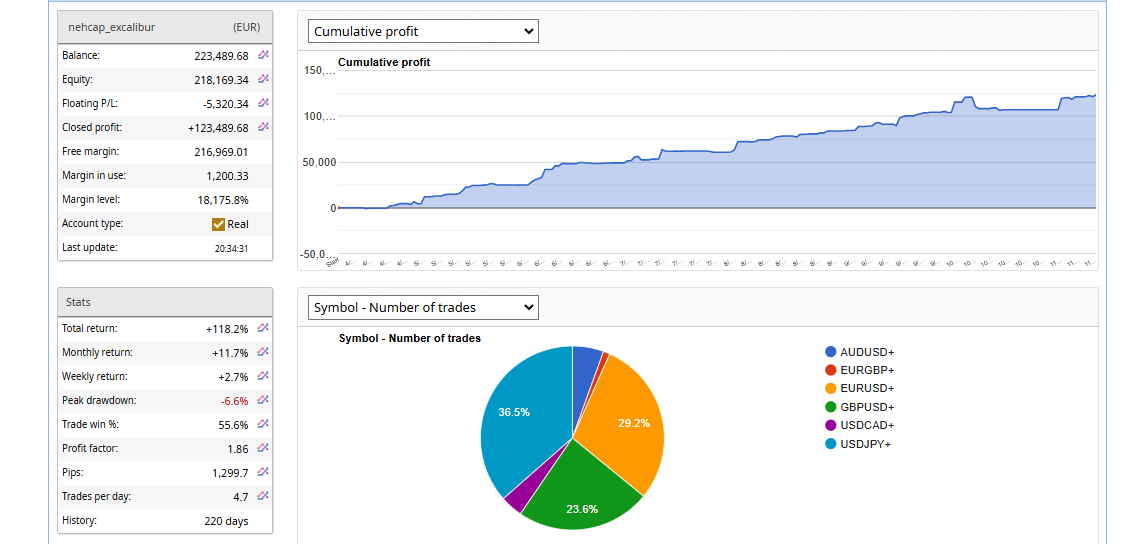Open the Monthly return chart icon

263,352
